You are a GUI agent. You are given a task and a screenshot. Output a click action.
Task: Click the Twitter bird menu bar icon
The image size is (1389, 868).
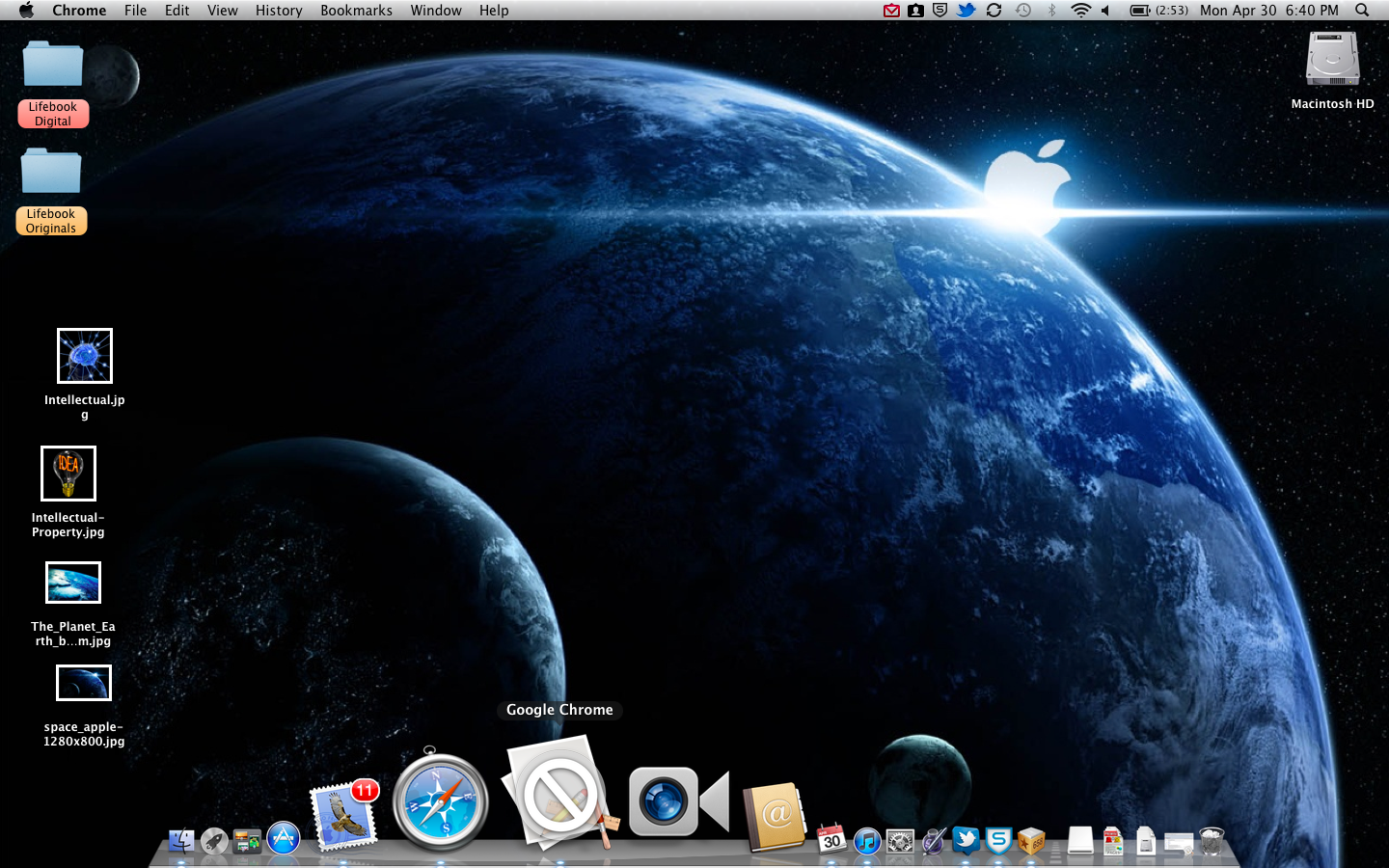[x=966, y=11]
